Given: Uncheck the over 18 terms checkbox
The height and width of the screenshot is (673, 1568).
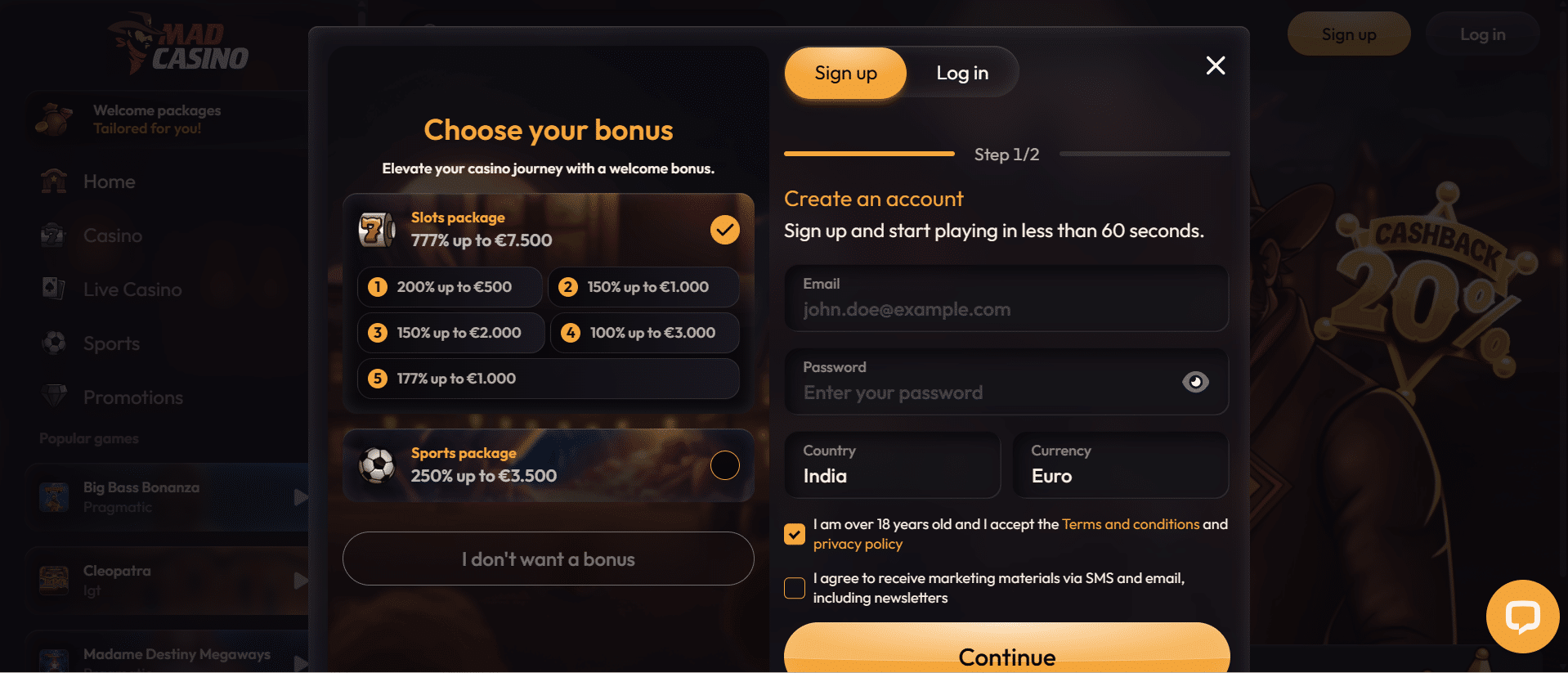Looking at the screenshot, I should (x=795, y=534).
